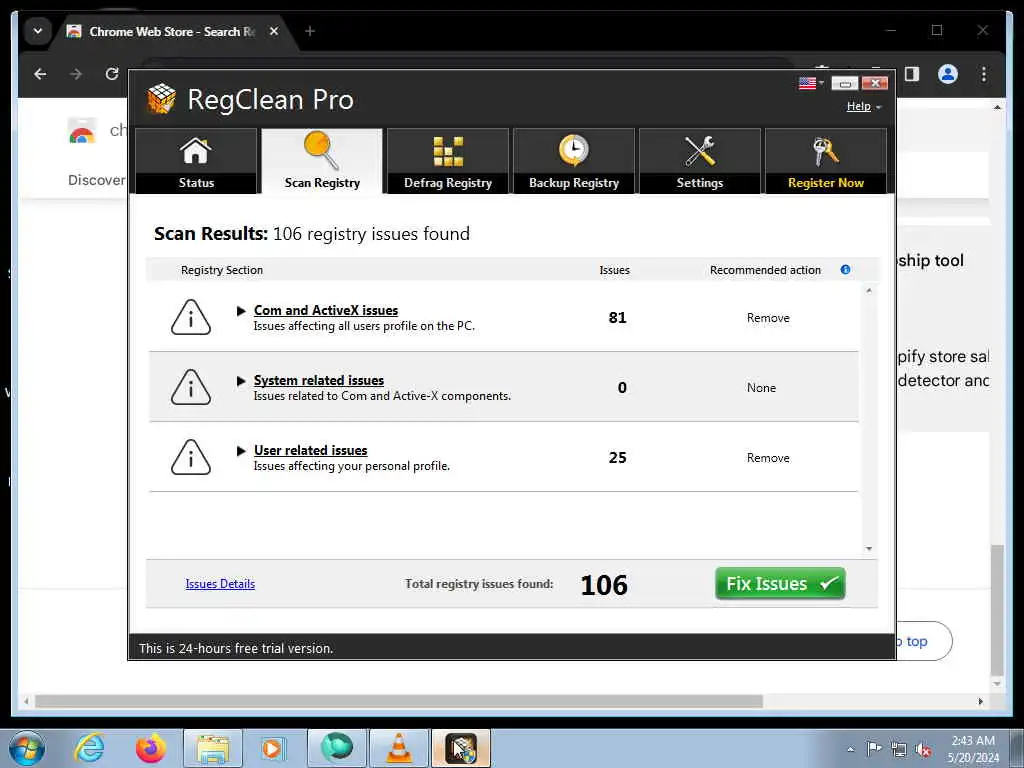Click the RegClean Pro taskbar icon

461,748
